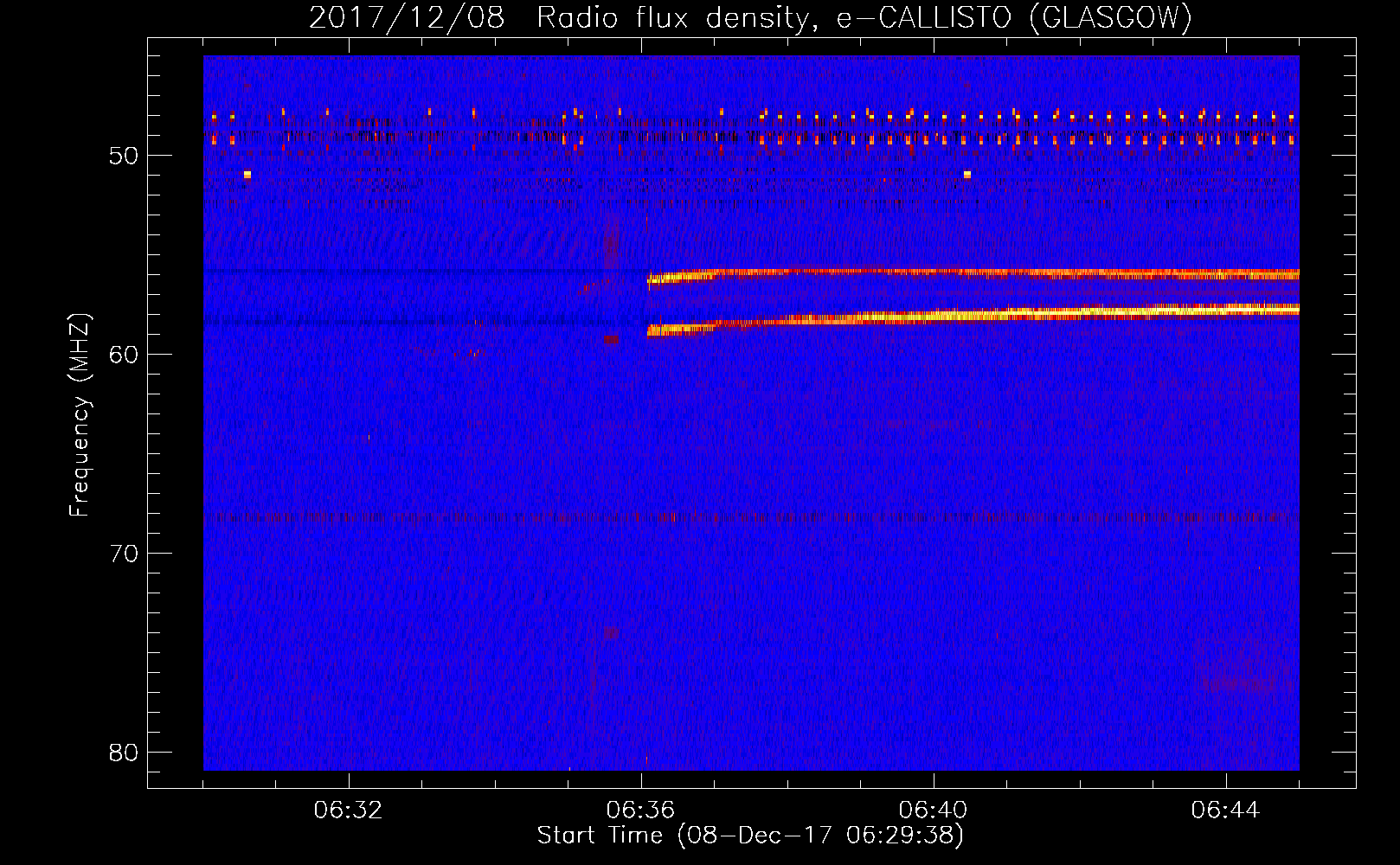This screenshot has height=865, width=1400.
Task: Click the lower bright emission band near 58 MHz
Action: point(973,318)
